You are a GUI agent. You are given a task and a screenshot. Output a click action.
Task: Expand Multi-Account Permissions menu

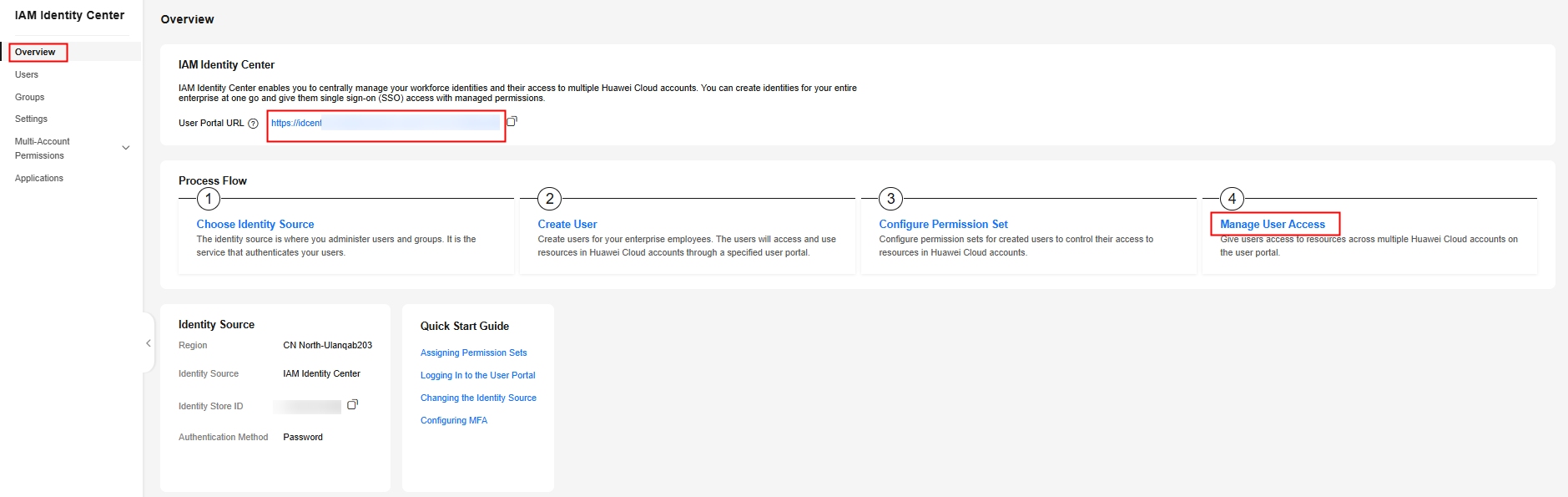(x=126, y=148)
